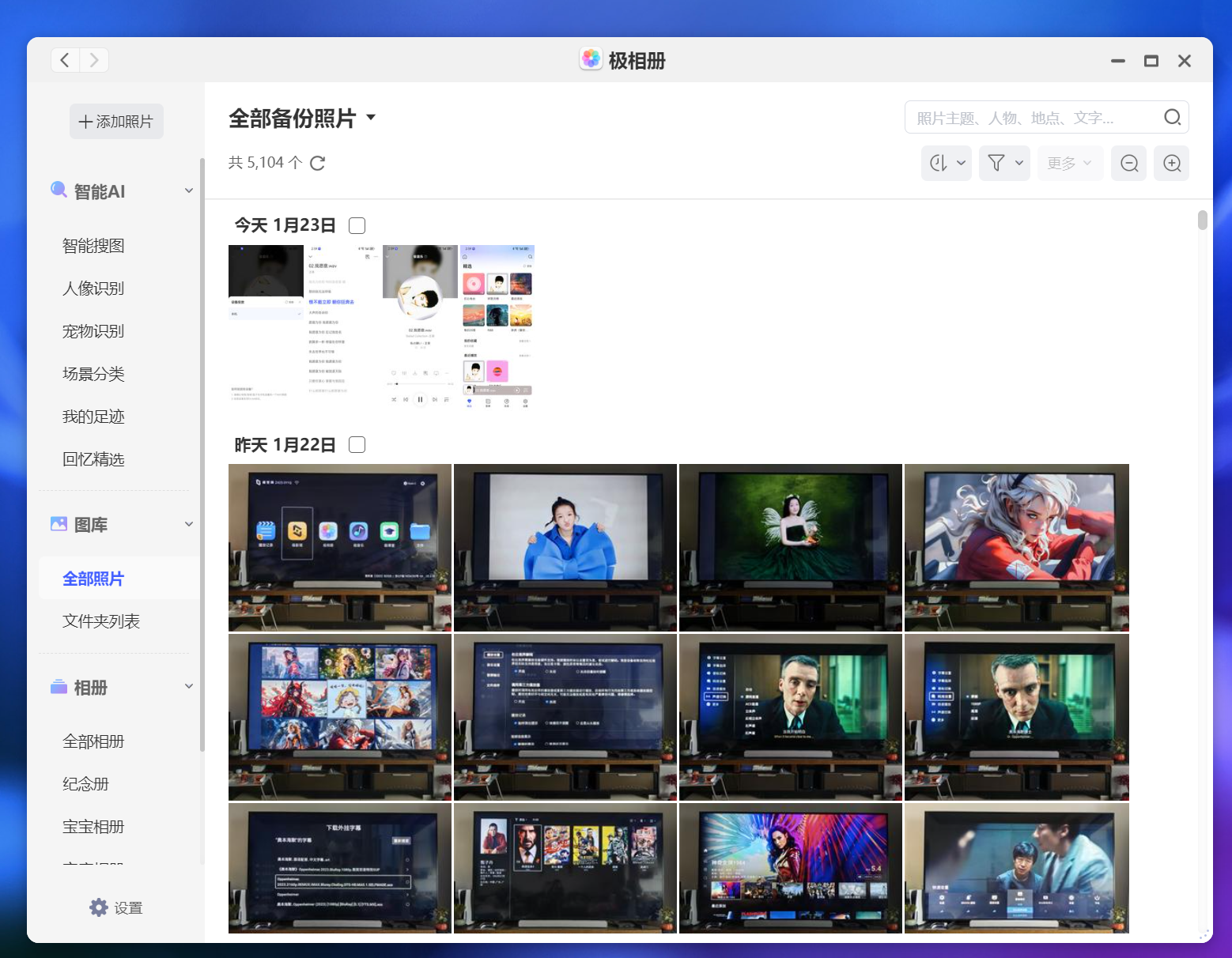The width and height of the screenshot is (1232, 958).
Task: Open the sort order dropdown
Action: [947, 163]
